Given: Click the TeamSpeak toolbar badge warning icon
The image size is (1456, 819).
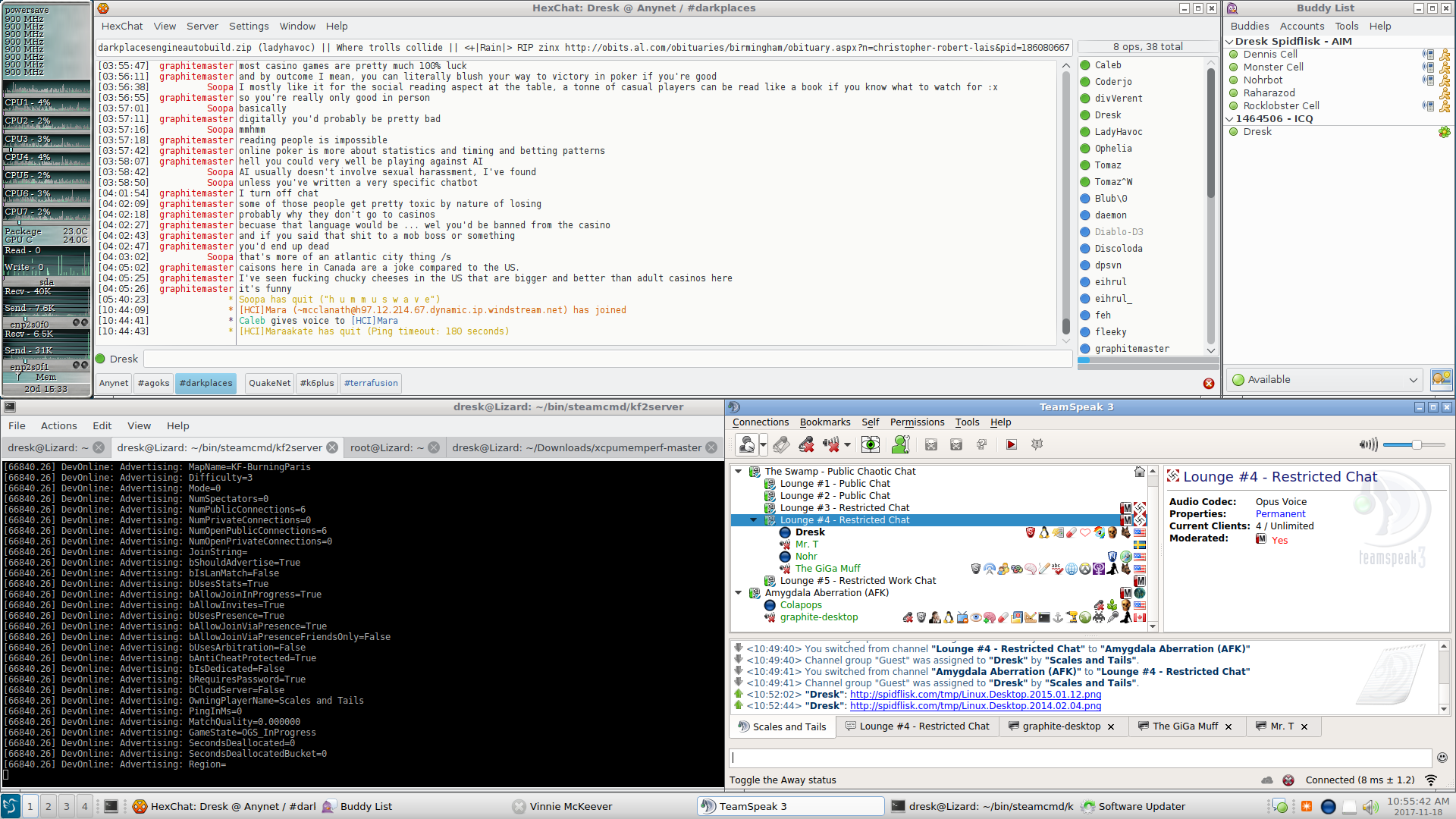Looking at the screenshot, I should (x=1037, y=444).
